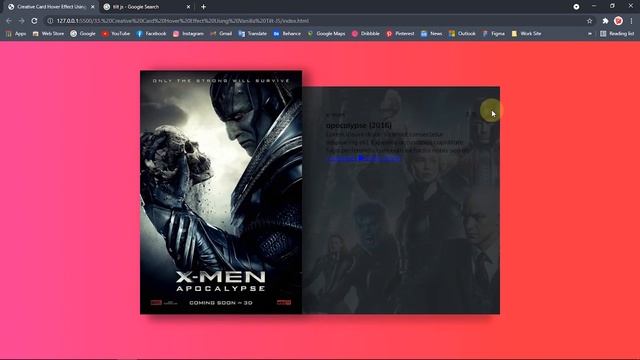Go back to the previous page
The width and height of the screenshot is (640, 360).
point(9,20)
